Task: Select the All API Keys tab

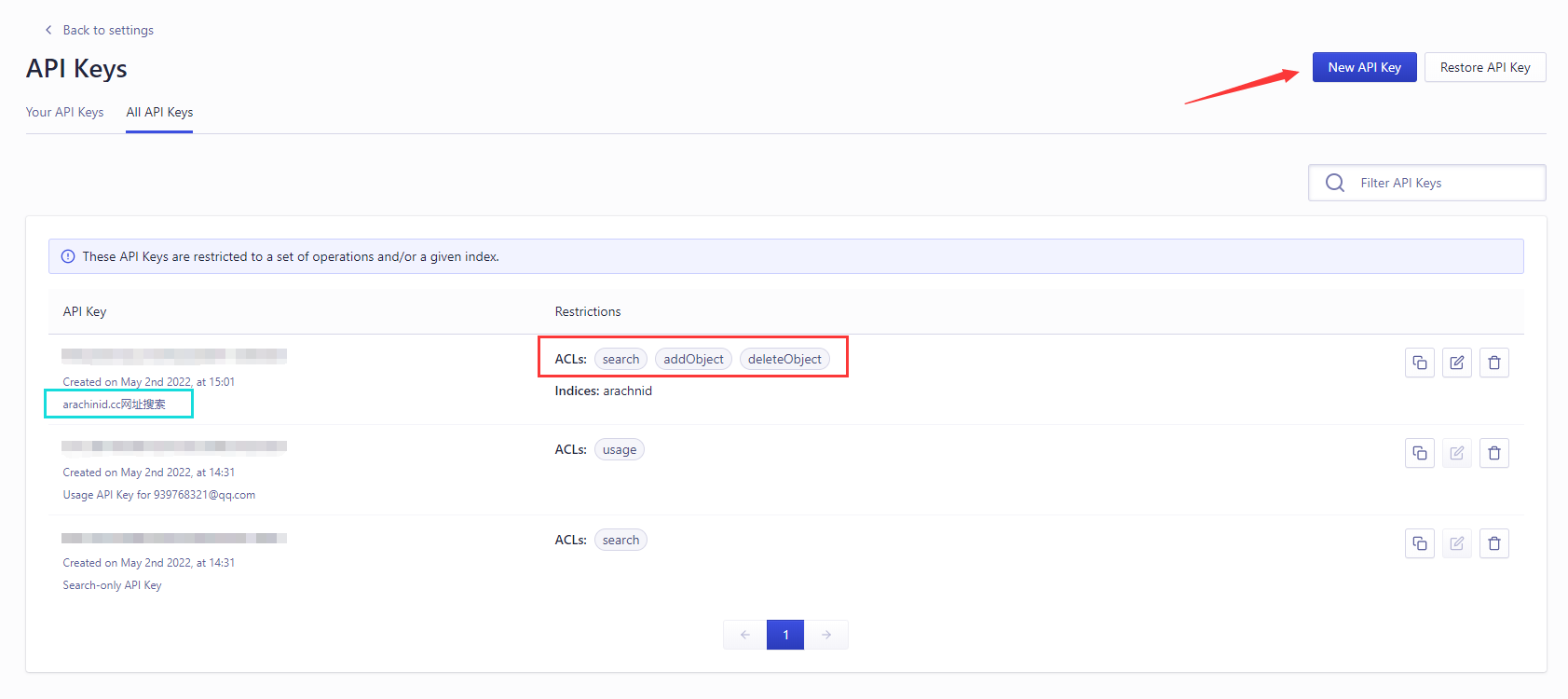Action: [159, 112]
